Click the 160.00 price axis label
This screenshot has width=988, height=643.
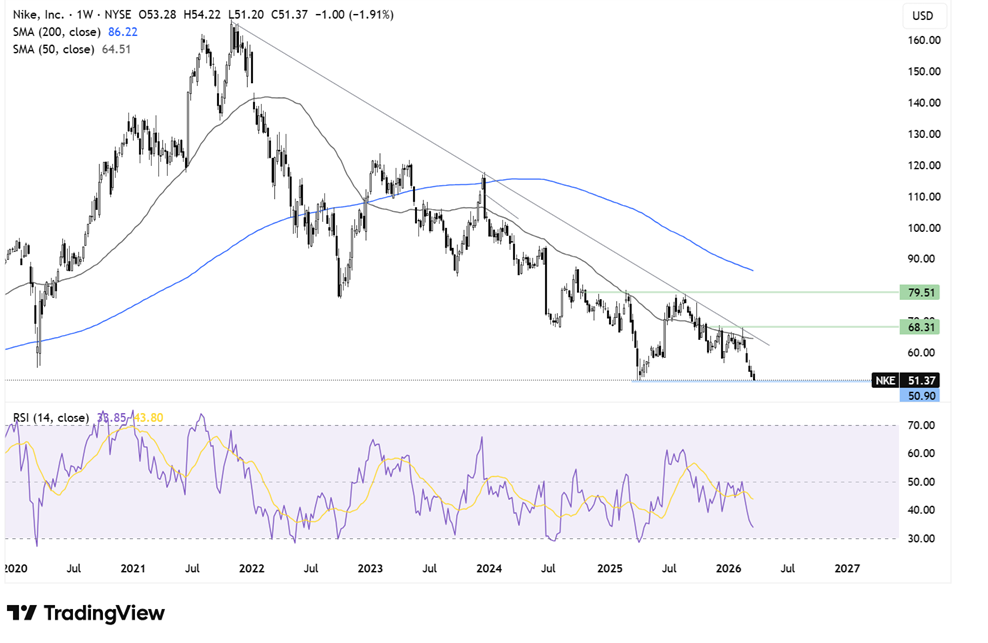tap(923, 40)
